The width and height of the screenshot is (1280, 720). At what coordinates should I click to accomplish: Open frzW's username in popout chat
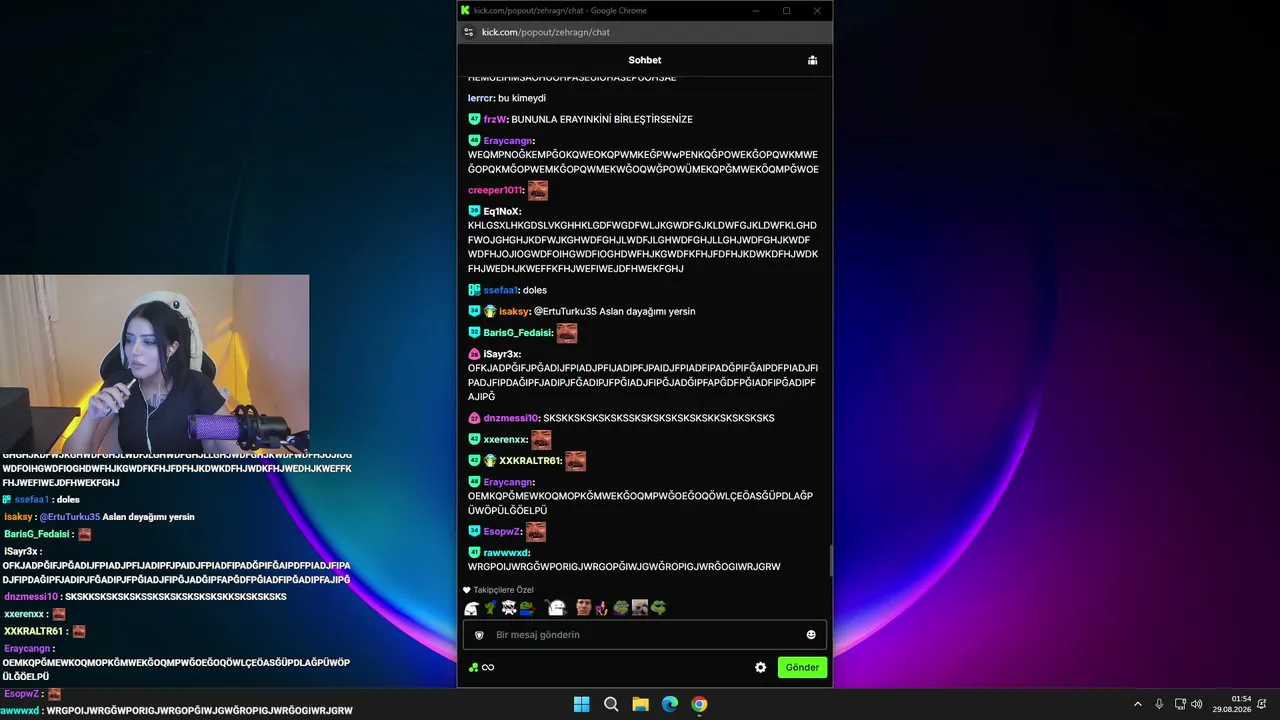click(495, 119)
